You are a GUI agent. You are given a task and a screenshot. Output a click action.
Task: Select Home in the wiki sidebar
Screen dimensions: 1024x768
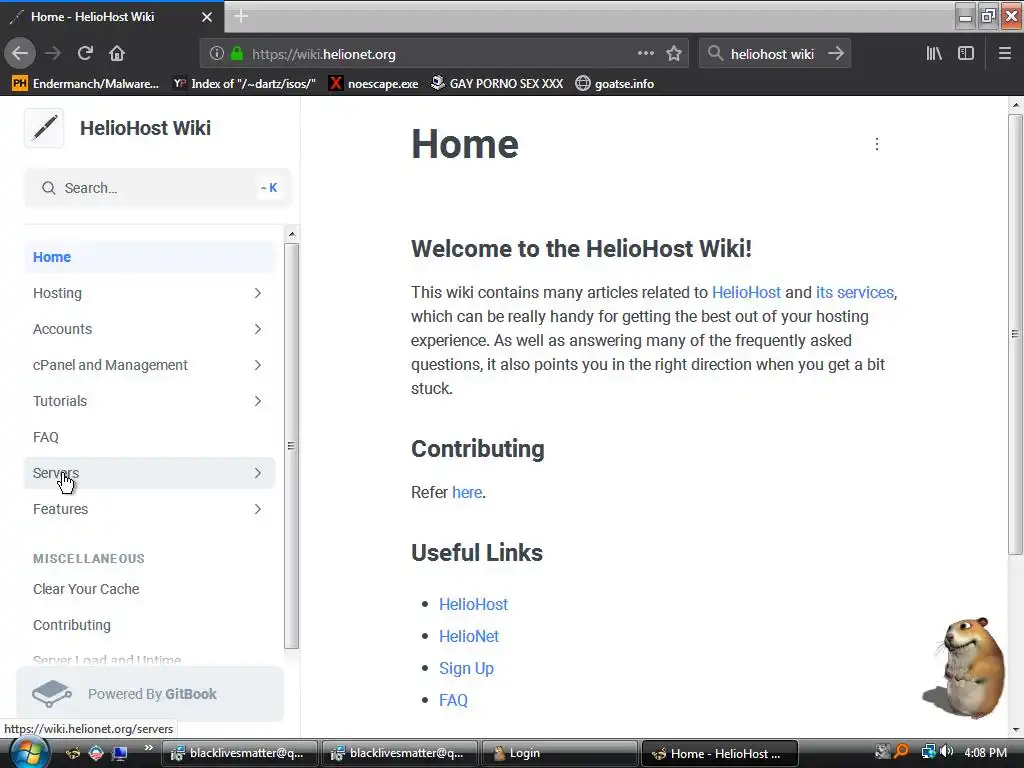coord(150,257)
